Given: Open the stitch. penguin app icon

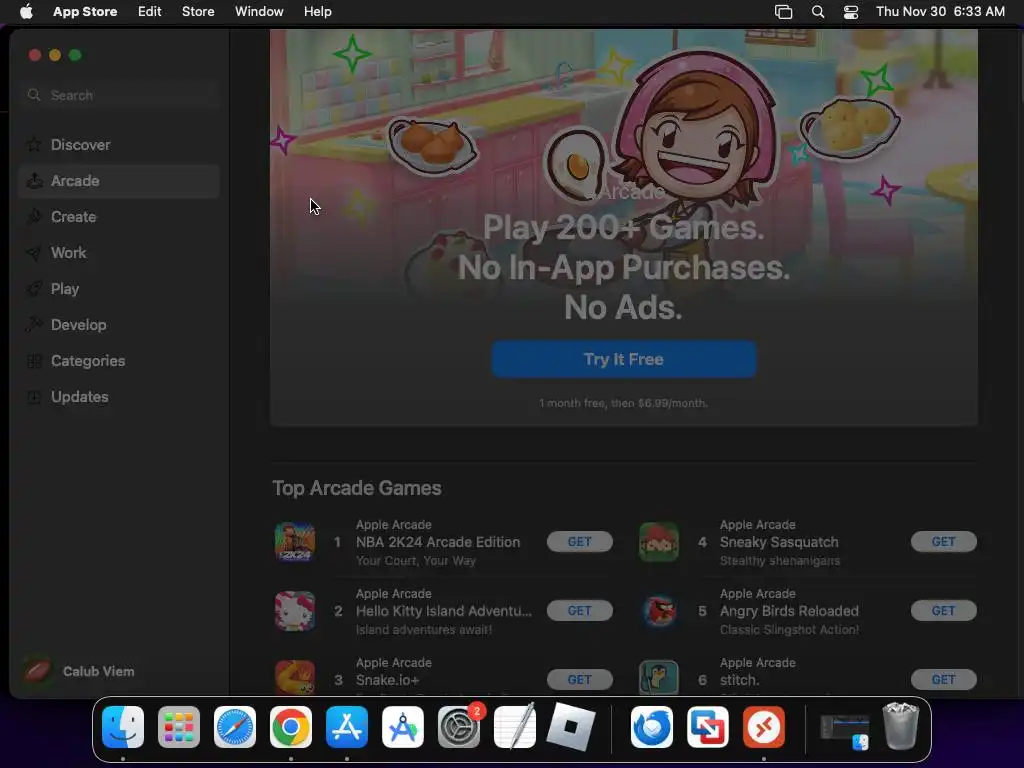Looking at the screenshot, I should [659, 677].
